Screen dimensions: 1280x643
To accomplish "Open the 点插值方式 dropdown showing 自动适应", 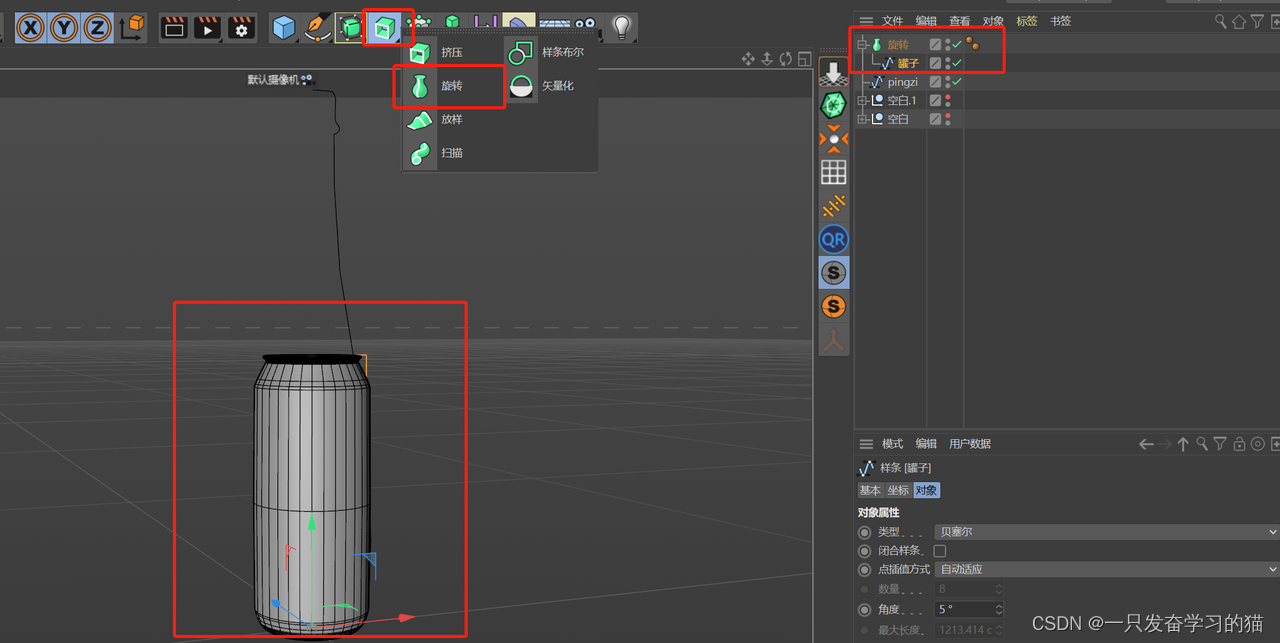I will (x=1100, y=568).
